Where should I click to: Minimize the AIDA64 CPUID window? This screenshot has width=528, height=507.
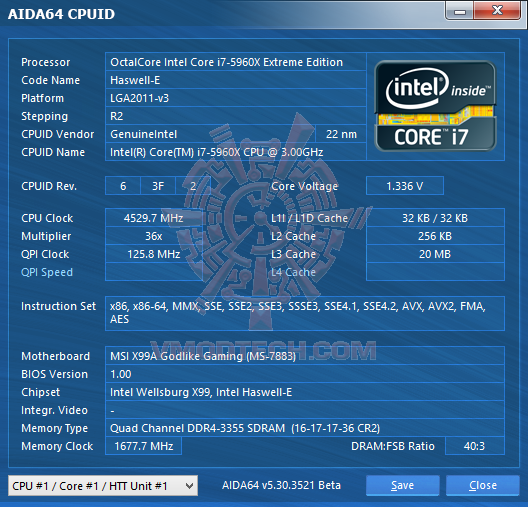(460, 11)
